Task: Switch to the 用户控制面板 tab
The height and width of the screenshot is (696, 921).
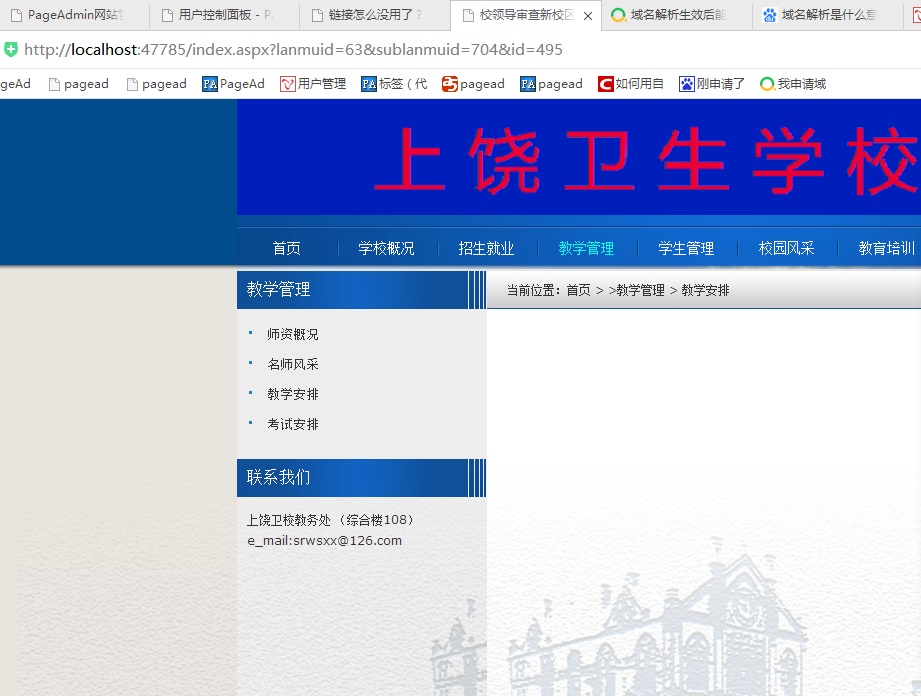Action: coord(225,15)
